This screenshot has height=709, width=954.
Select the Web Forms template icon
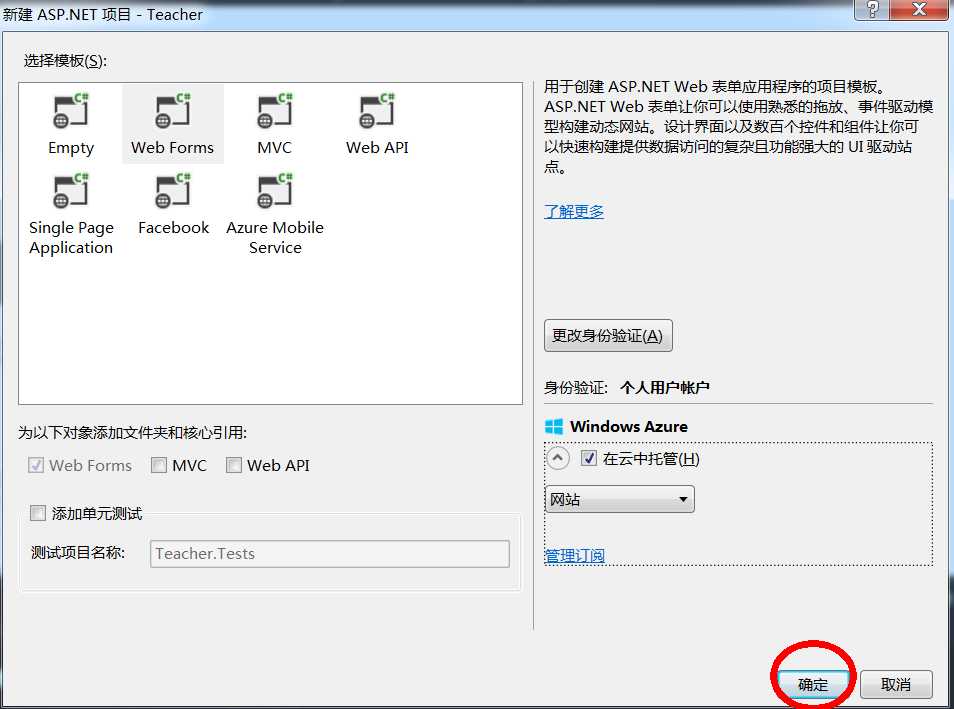(173, 111)
